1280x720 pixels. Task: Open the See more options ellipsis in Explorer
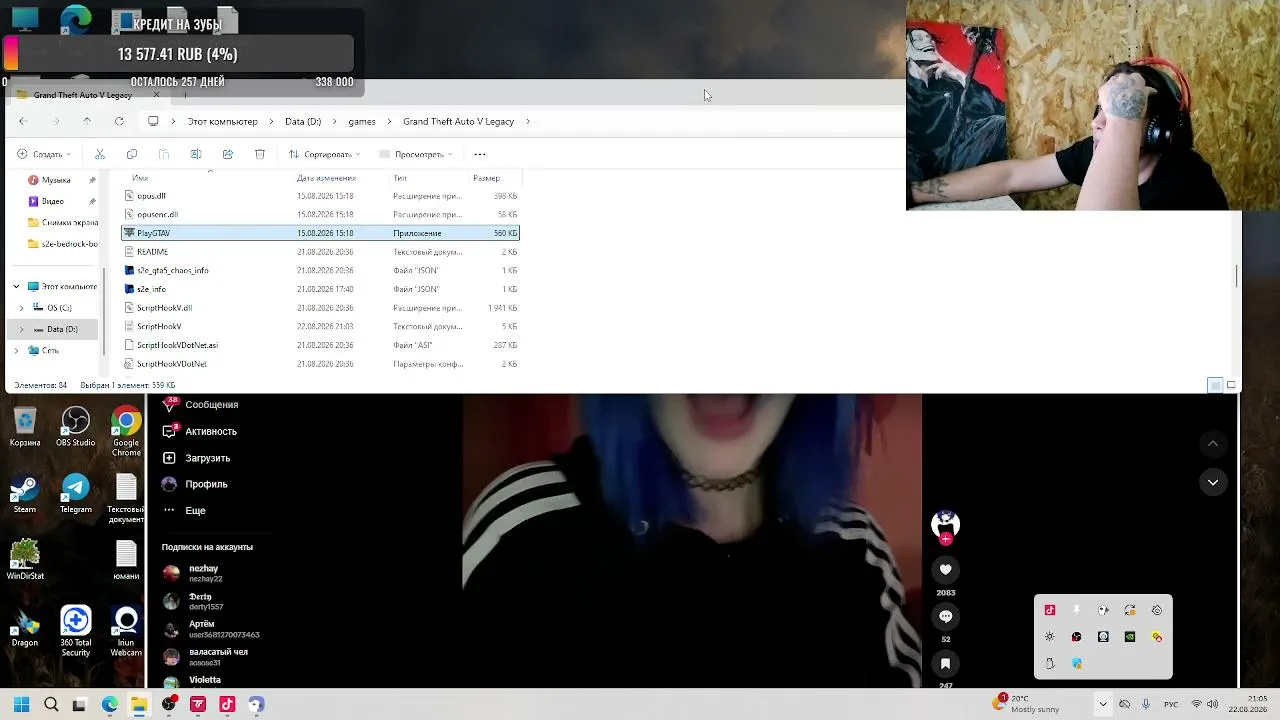coord(480,154)
